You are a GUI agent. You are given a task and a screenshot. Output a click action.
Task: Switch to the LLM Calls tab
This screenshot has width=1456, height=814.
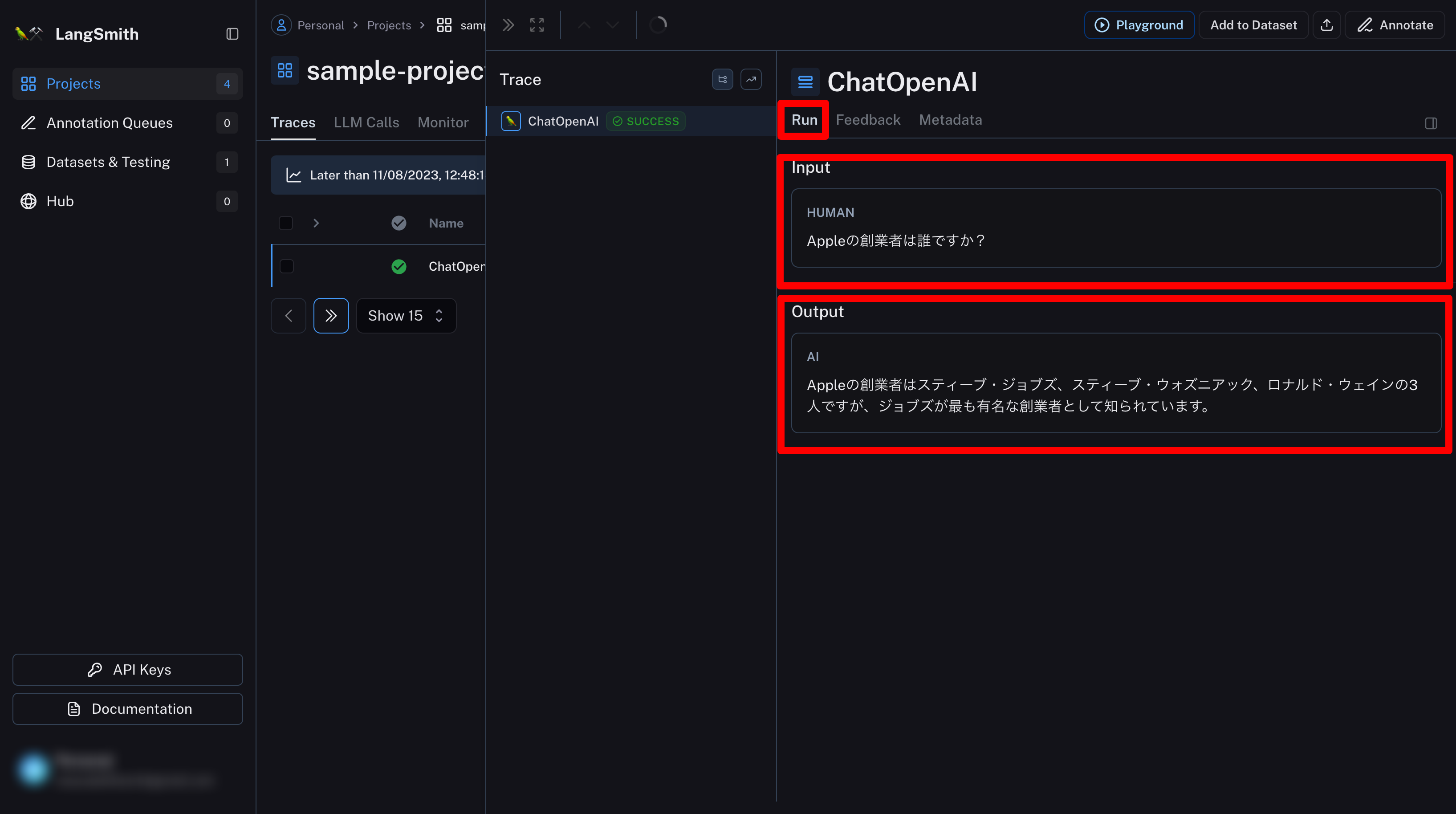coord(366,122)
